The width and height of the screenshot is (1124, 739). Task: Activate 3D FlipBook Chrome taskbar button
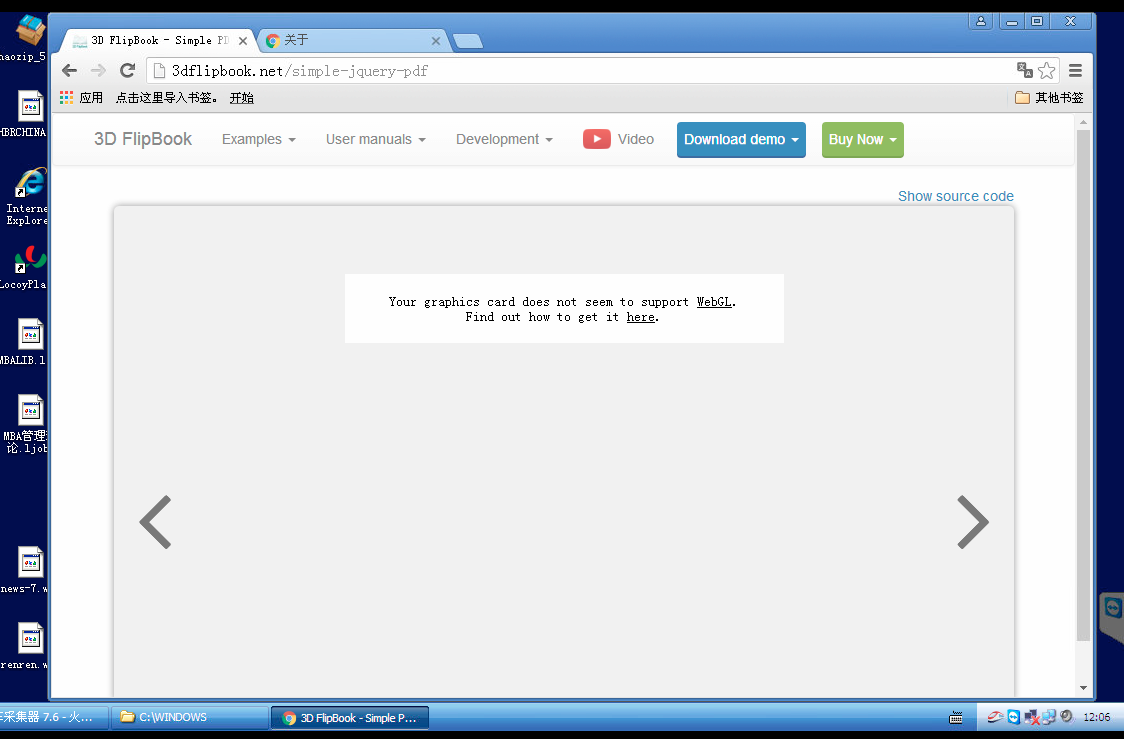[x=350, y=717]
